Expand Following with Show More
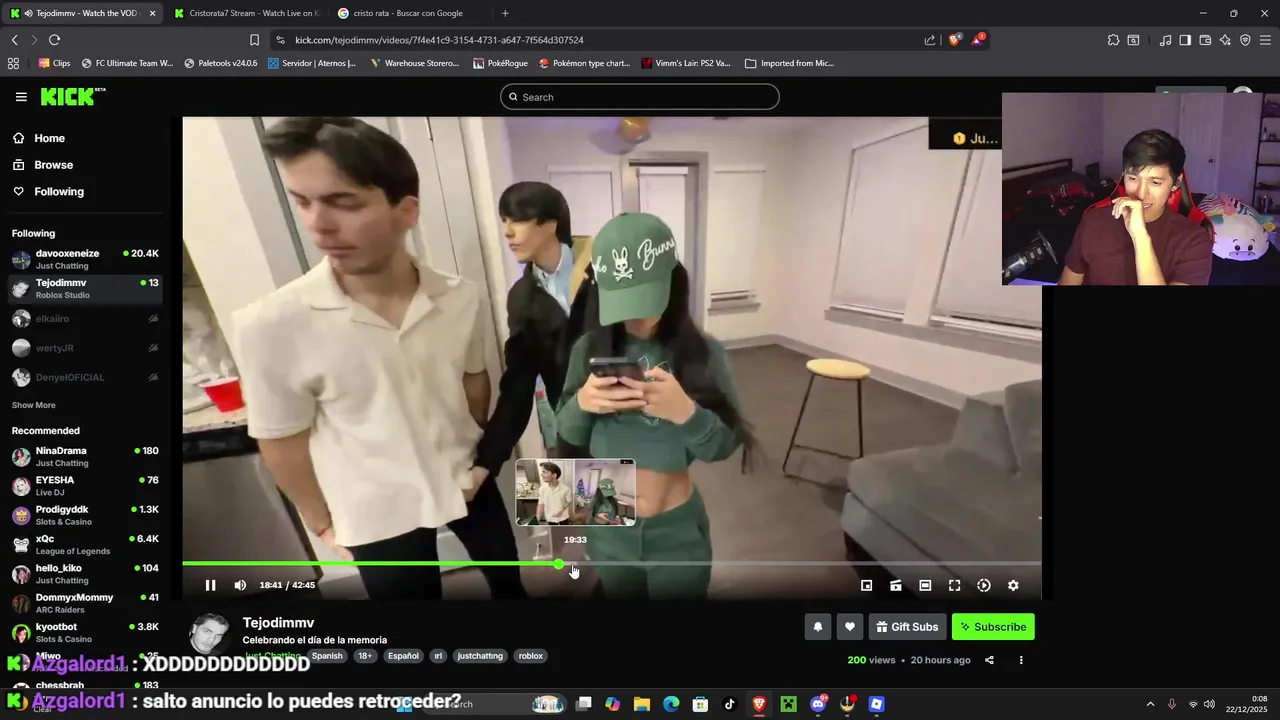Image resolution: width=1280 pixels, height=720 pixels. pyautogui.click(x=33, y=405)
